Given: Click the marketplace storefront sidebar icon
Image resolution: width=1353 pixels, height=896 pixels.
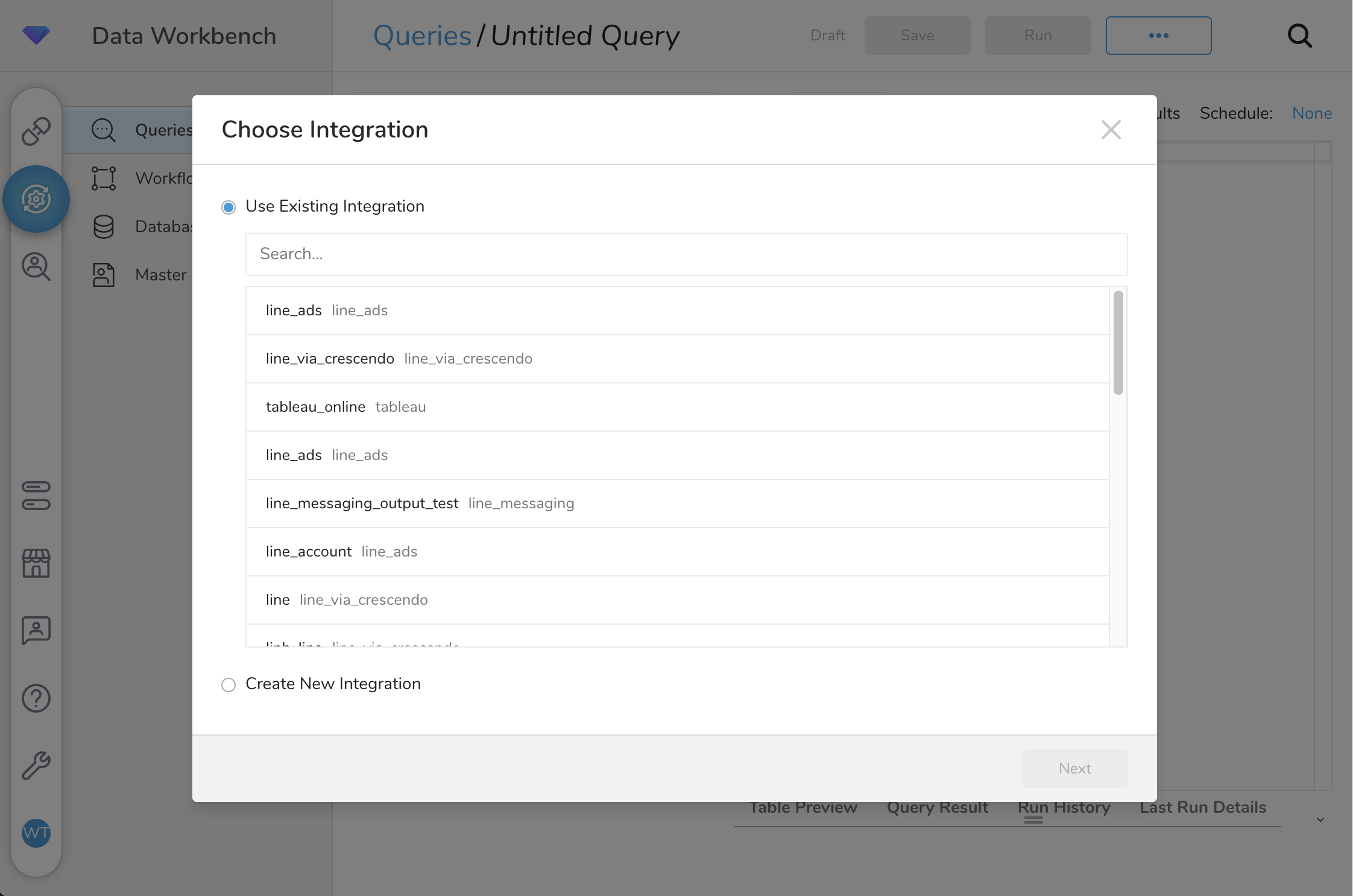Looking at the screenshot, I should (x=36, y=563).
